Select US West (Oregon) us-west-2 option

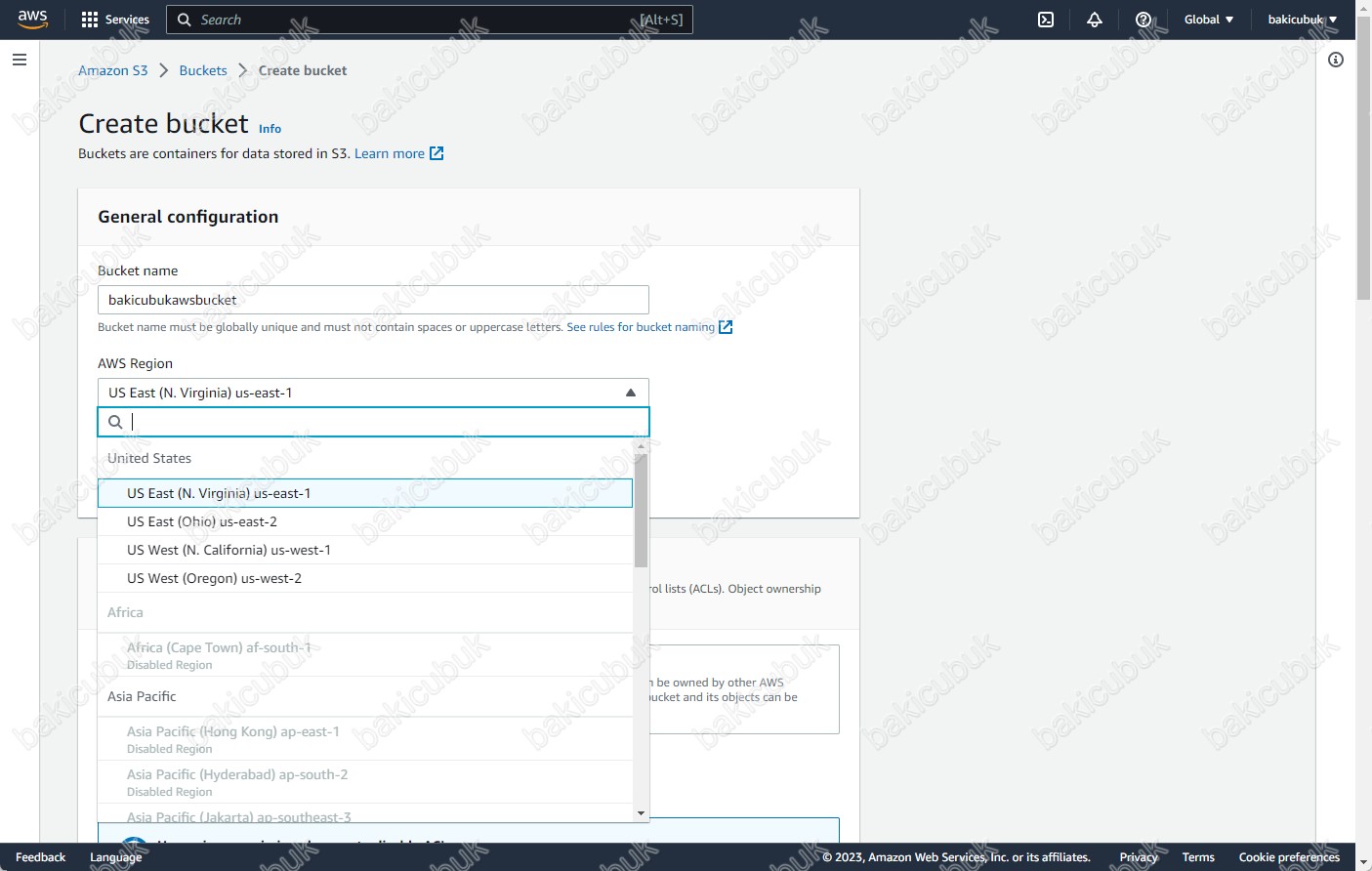[x=365, y=578]
